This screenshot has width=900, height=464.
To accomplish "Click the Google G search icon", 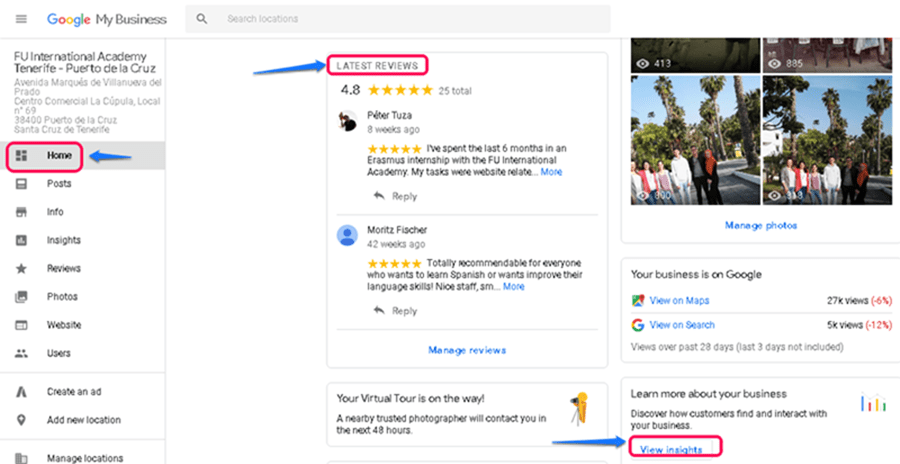I will click(x=638, y=325).
